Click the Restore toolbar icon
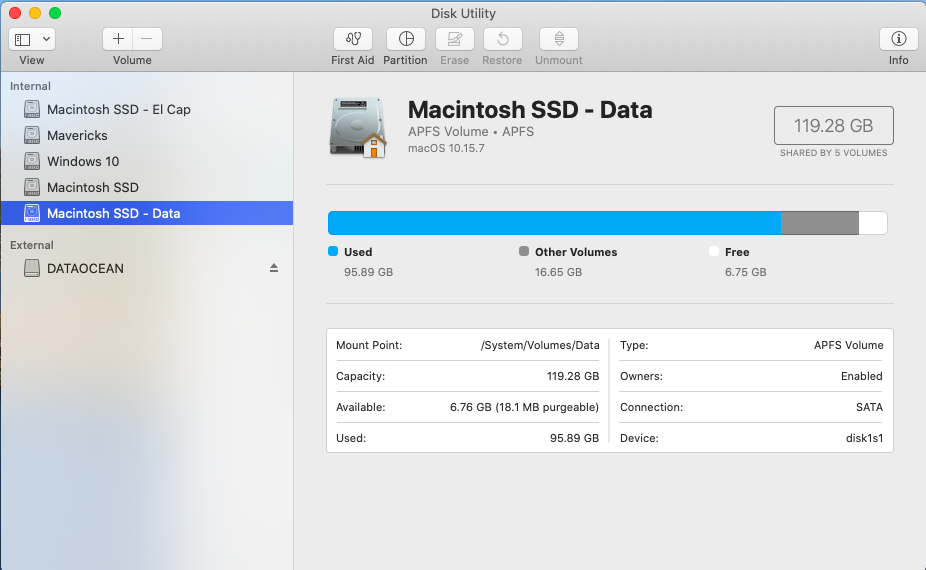Image resolution: width=926 pixels, height=570 pixels. (503, 39)
